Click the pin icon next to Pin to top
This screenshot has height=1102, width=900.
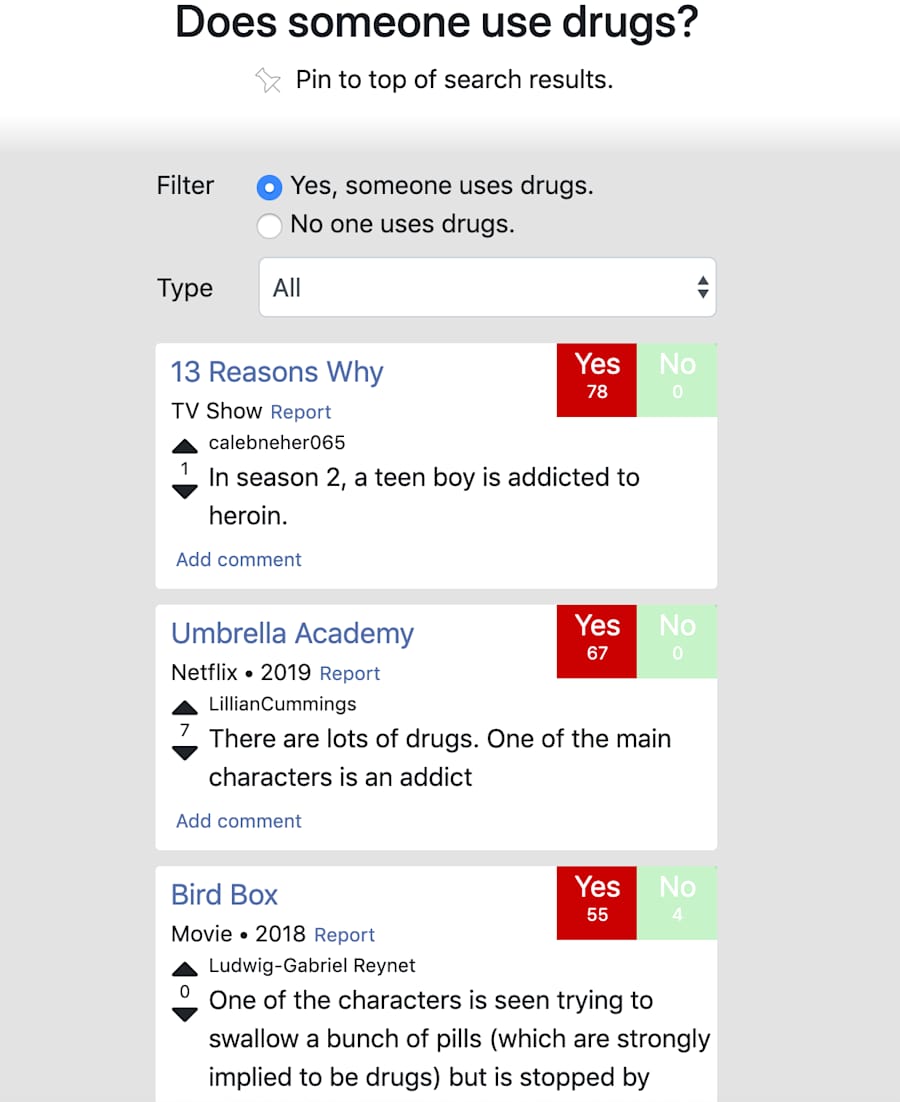click(267, 80)
